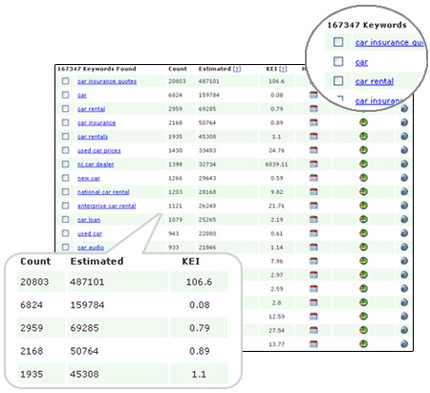This screenshot has width=430, height=393.
Task: Tick the checkbox beside 'car' keyword
Action: [x=65, y=95]
